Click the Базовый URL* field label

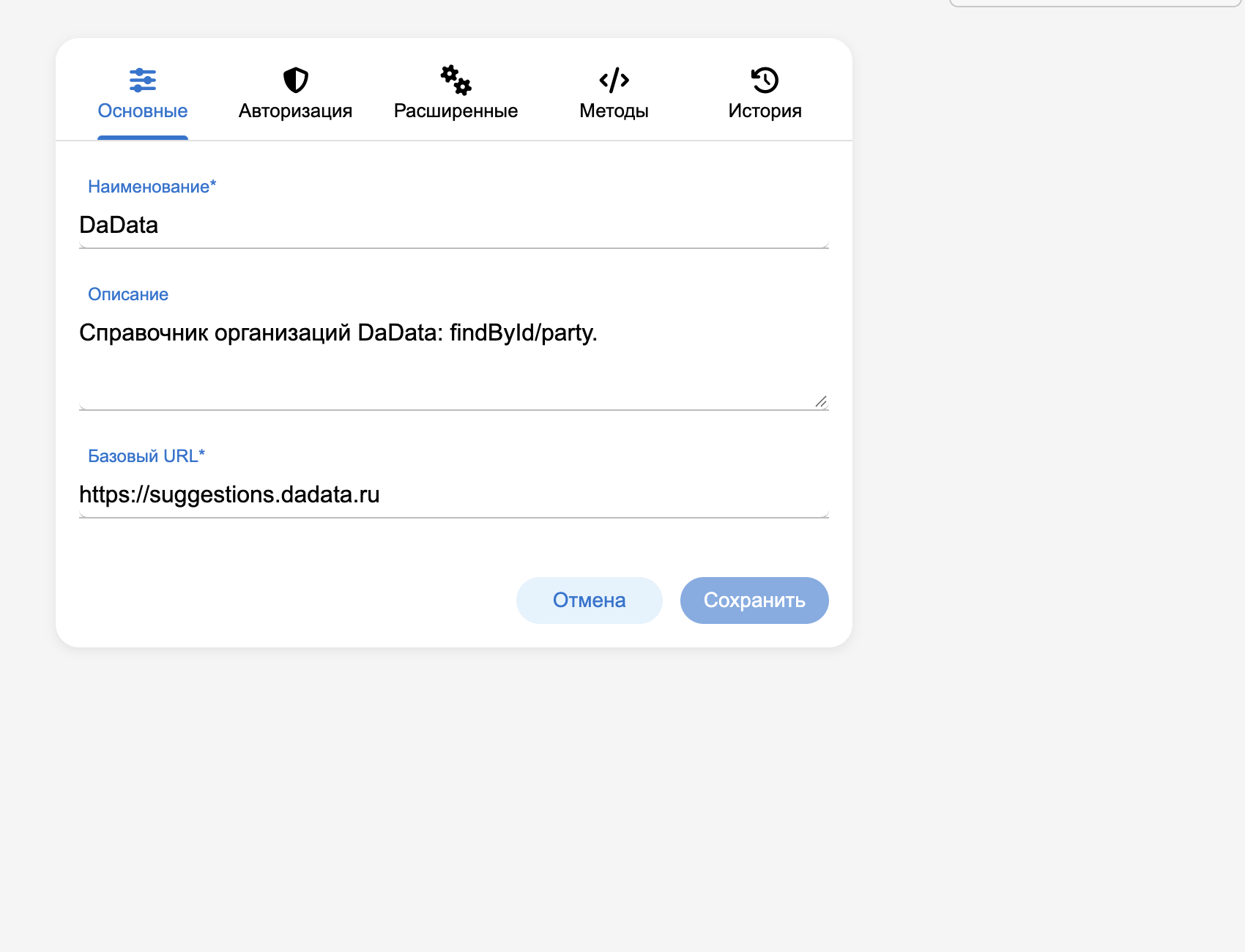146,456
